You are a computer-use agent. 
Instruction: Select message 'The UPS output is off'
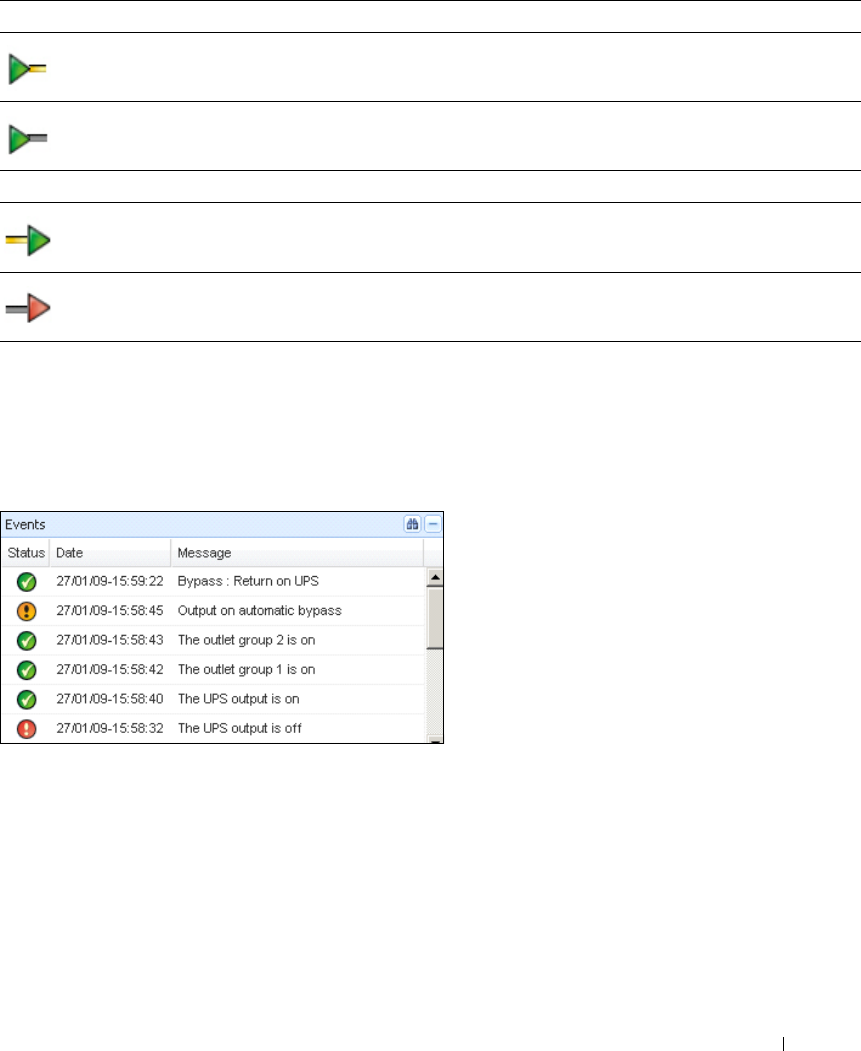[x=239, y=728]
